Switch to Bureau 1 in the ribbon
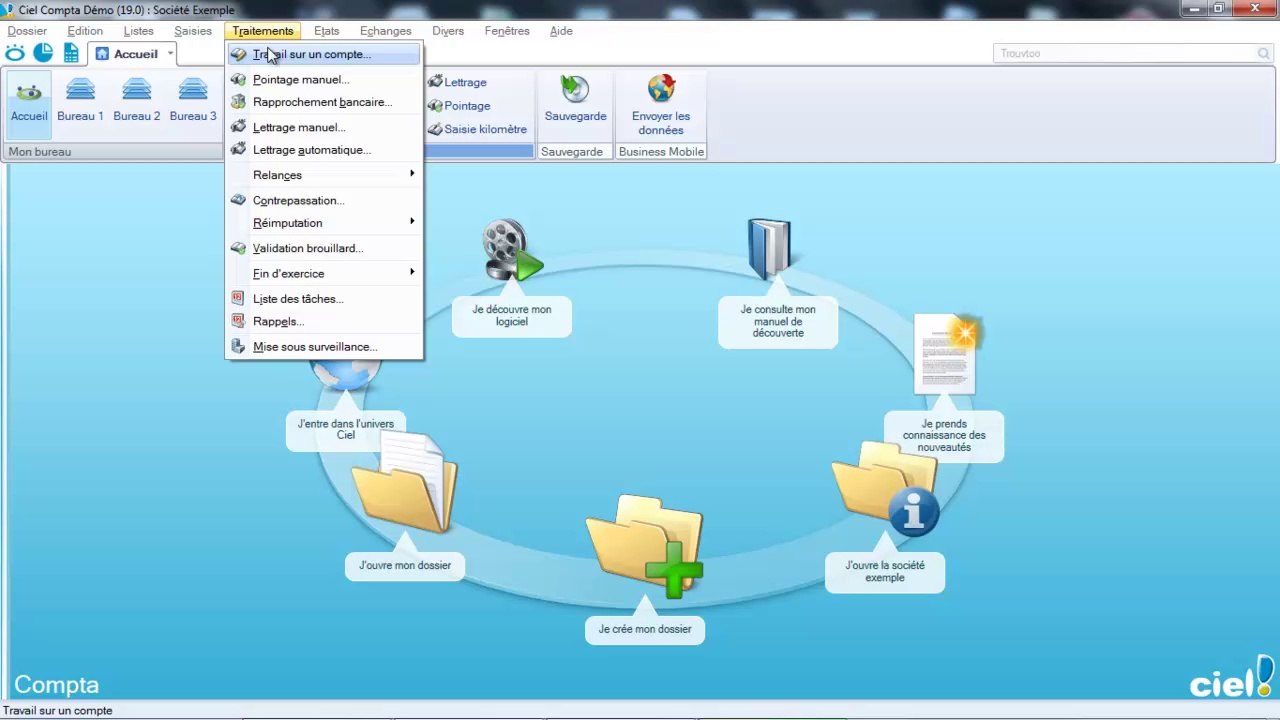 tap(80, 100)
